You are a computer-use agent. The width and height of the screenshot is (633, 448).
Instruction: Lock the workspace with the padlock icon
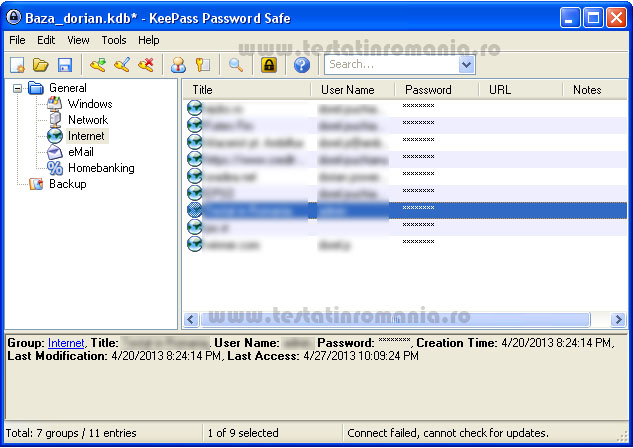(269, 65)
